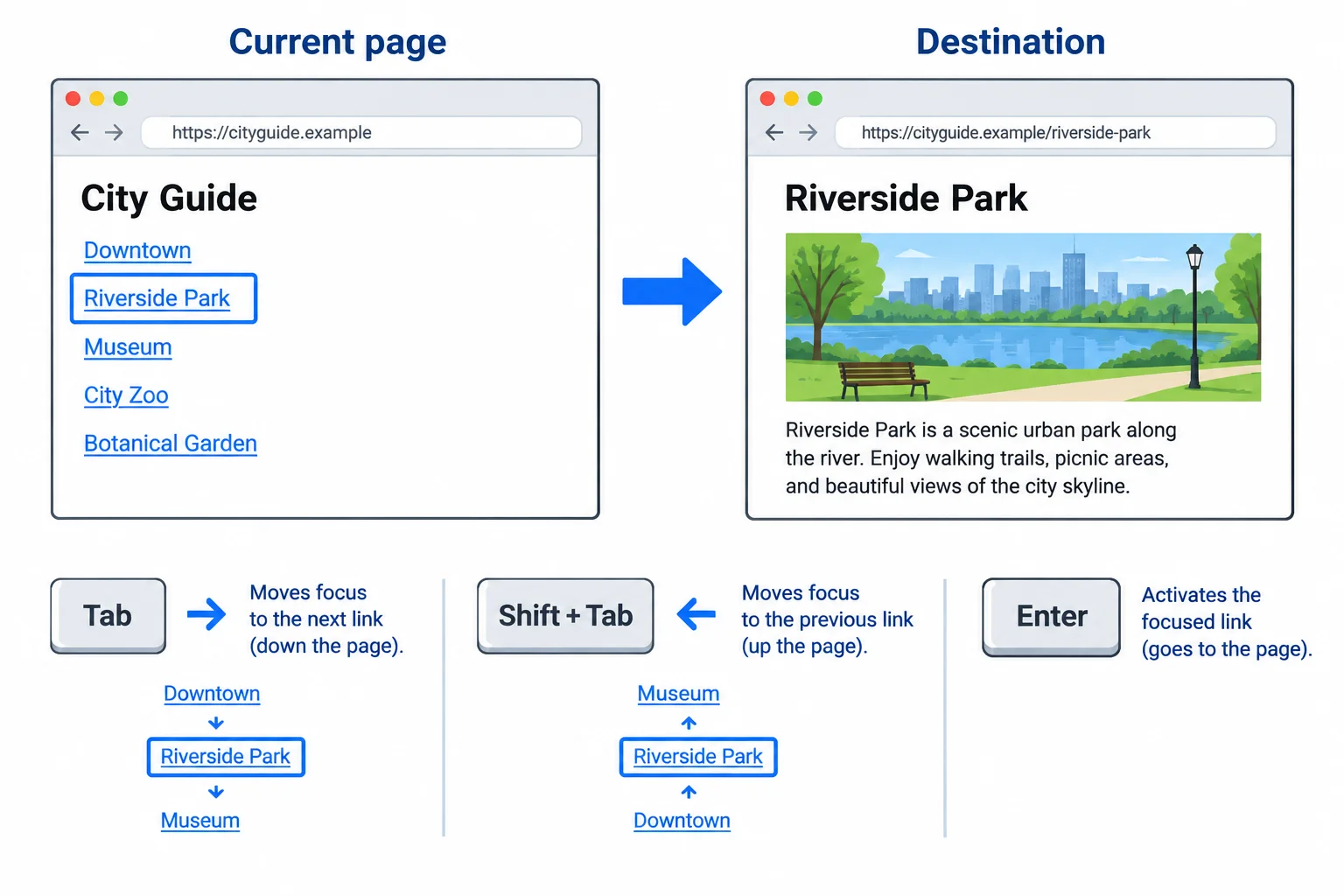Click the boxed Riverside Park link in the Shift + Tab section
1344x896 pixels.
point(698,757)
